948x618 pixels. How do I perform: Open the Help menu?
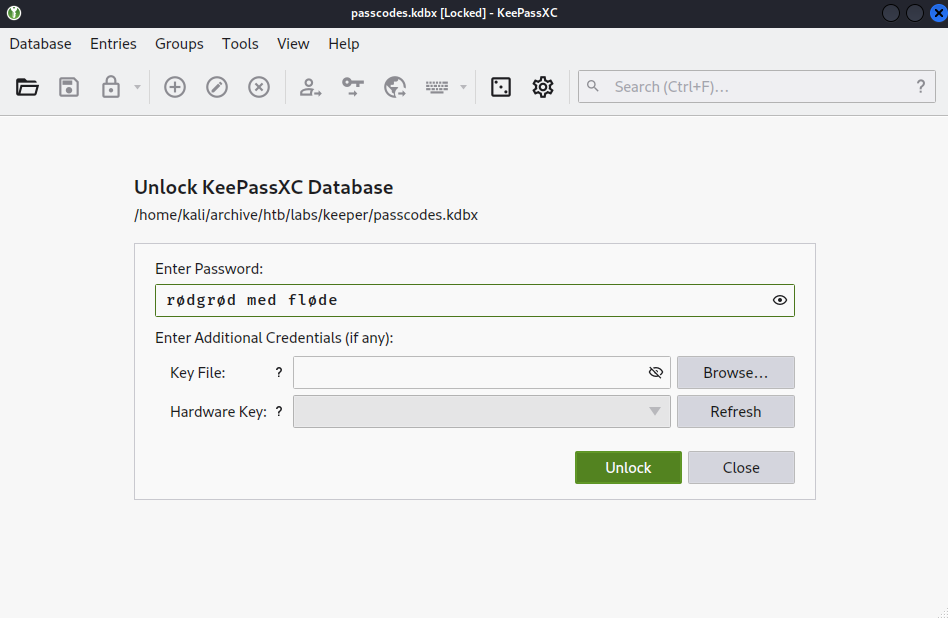click(x=344, y=44)
